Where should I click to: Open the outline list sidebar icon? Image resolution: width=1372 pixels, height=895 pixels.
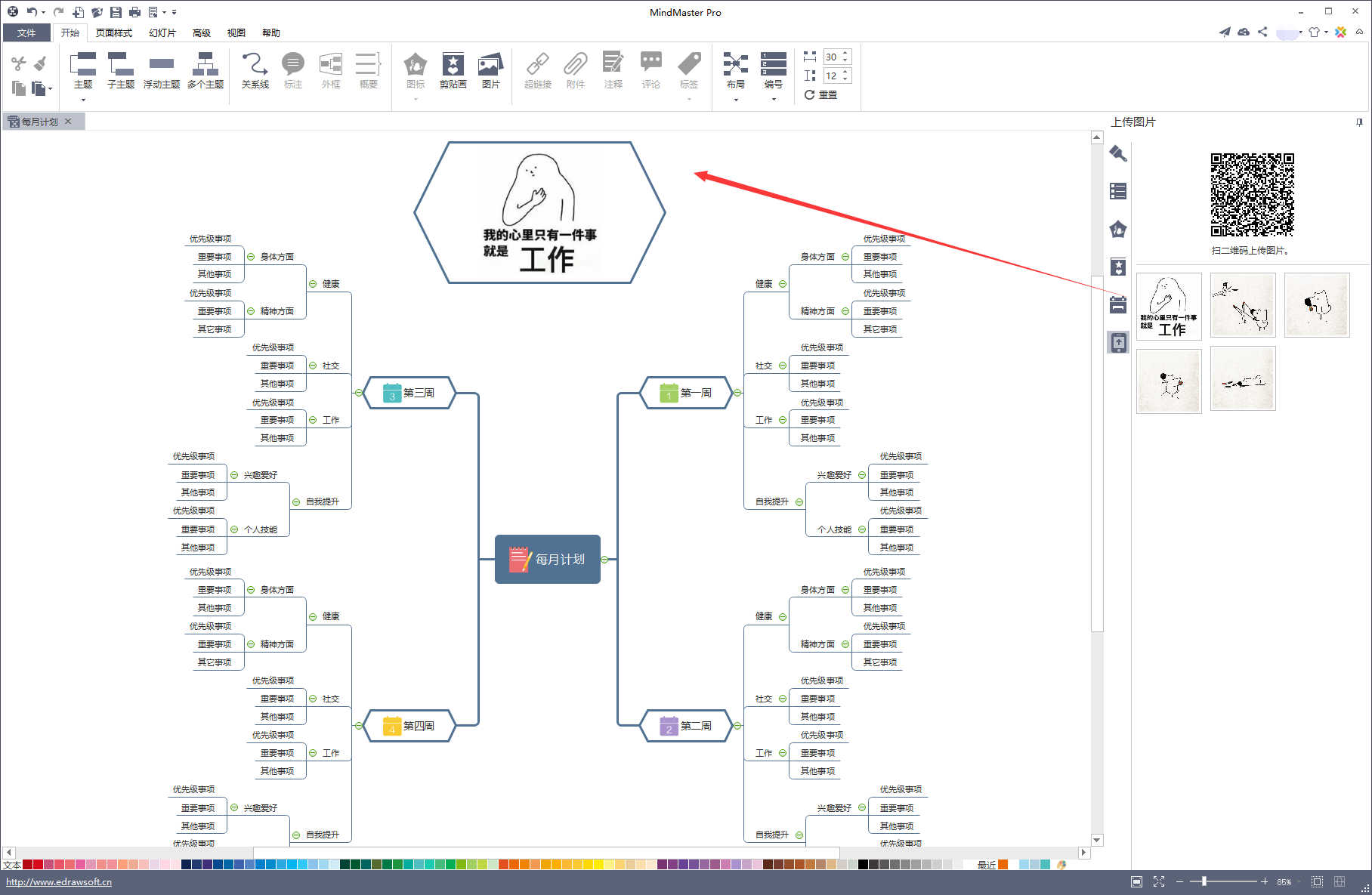(x=1118, y=191)
